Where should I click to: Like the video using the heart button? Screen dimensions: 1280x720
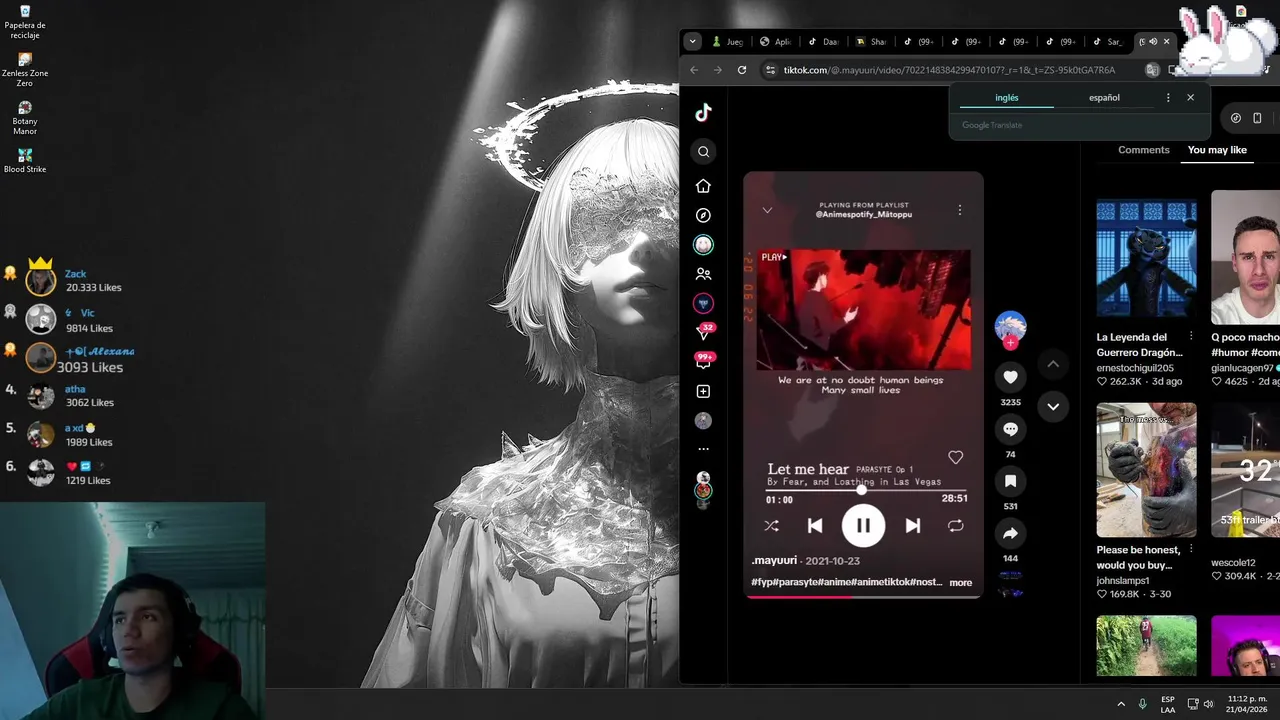[x=1010, y=377]
